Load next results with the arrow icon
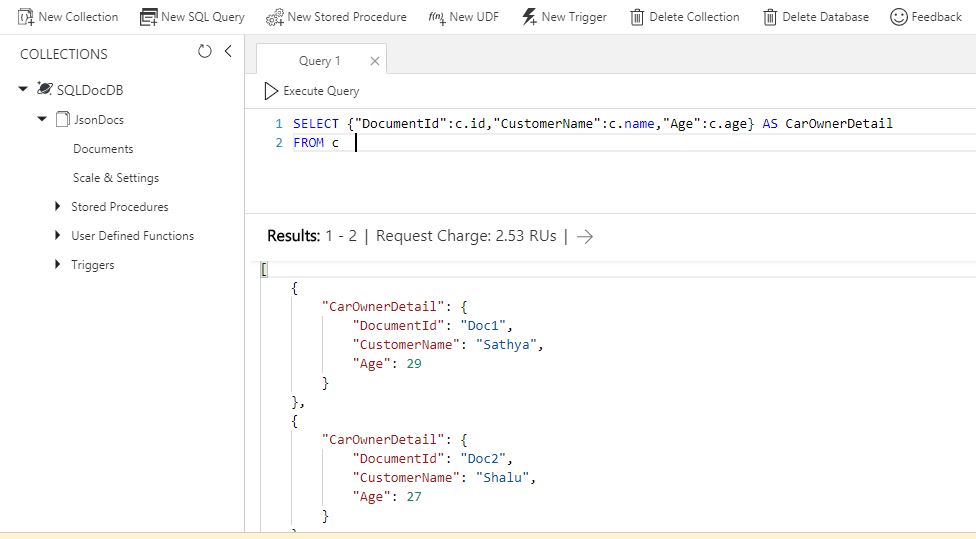976x539 pixels. point(584,237)
